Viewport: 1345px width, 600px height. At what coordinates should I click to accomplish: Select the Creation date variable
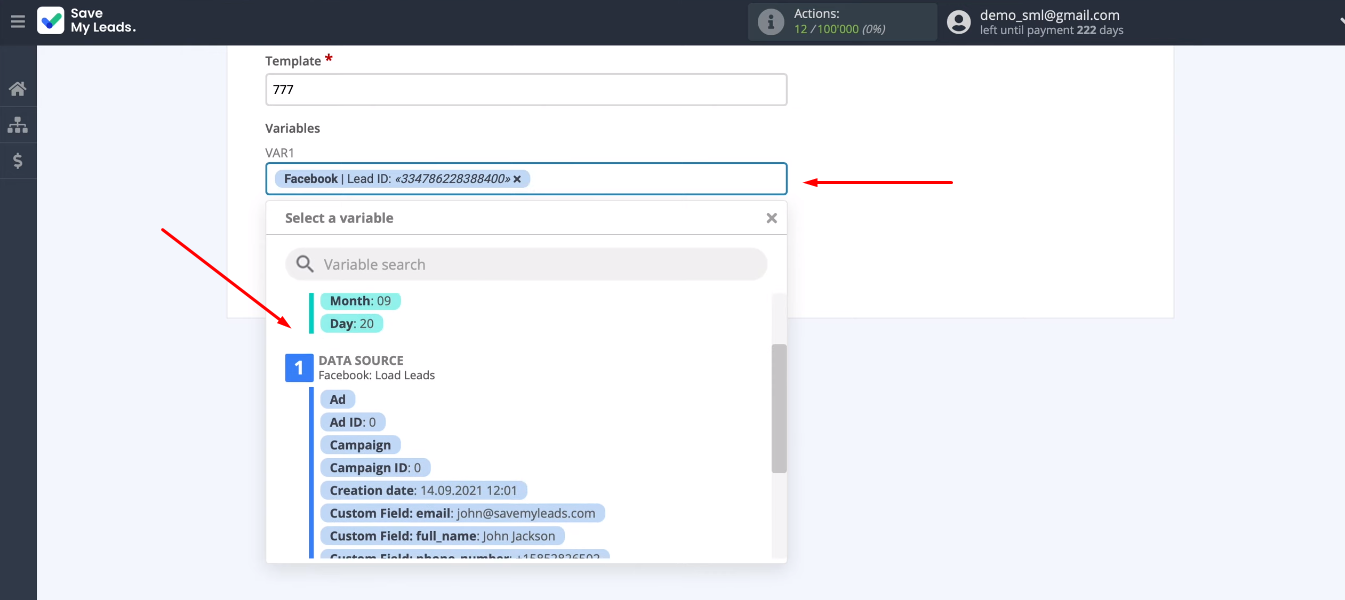[423, 490]
